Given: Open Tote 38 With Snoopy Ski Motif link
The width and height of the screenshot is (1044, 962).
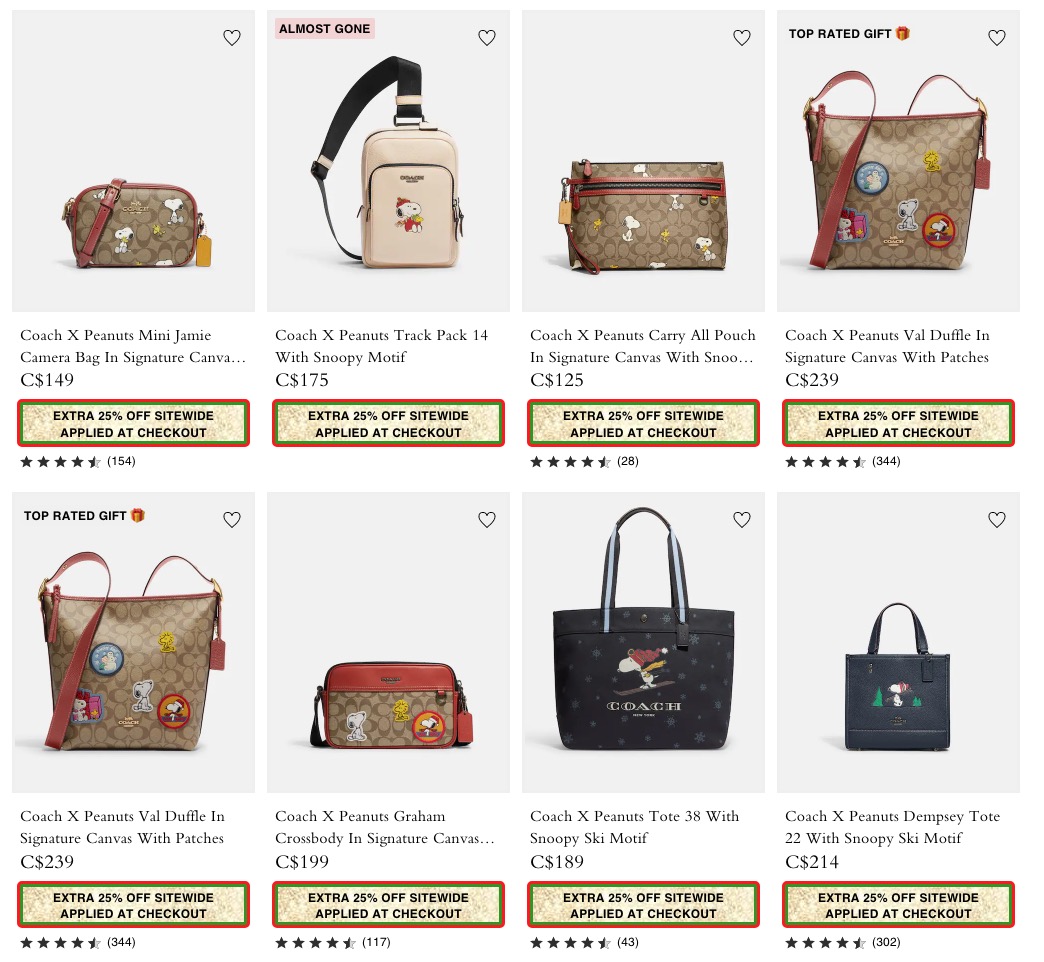Looking at the screenshot, I should tap(635, 827).
